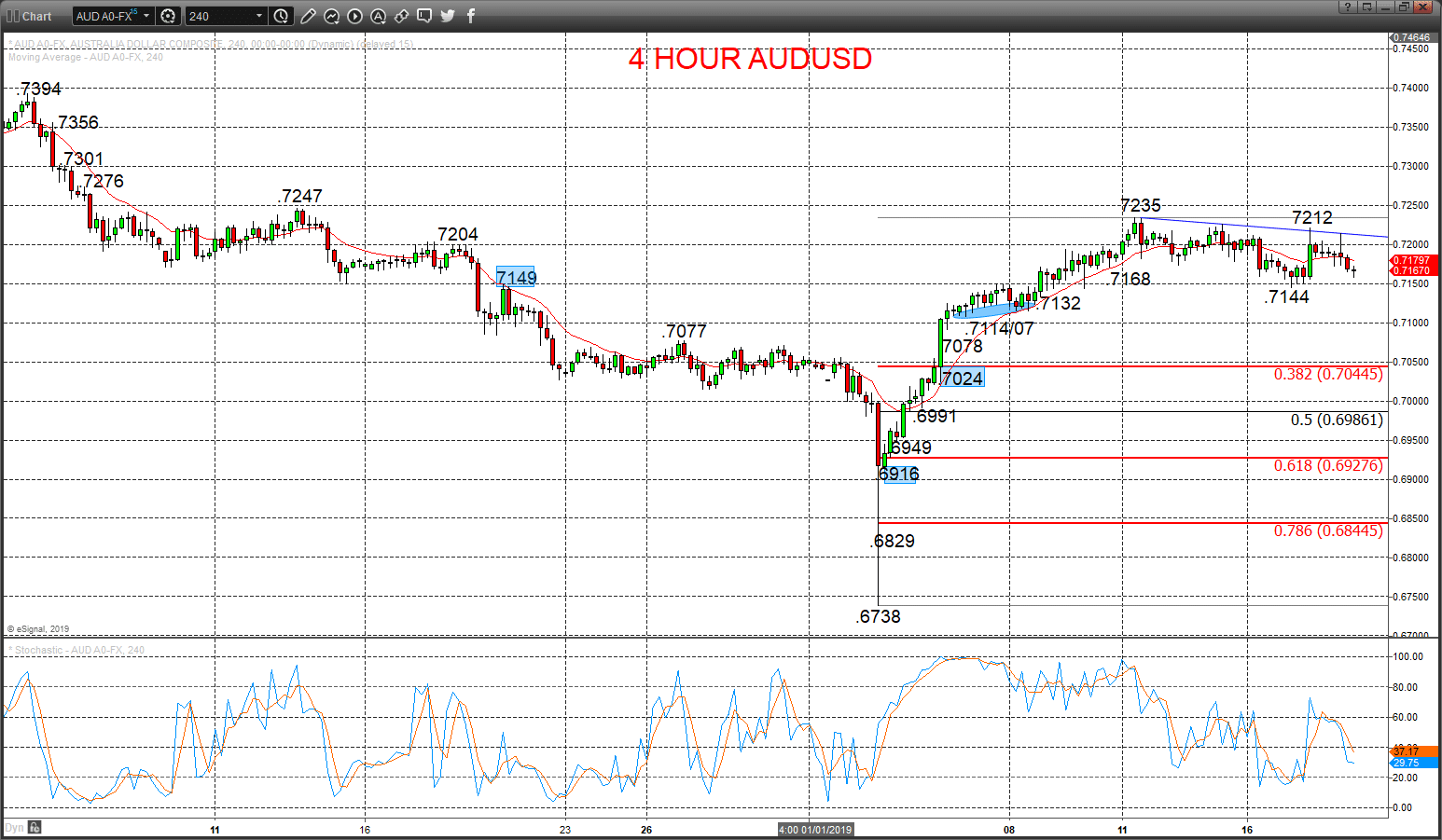1442x840 pixels.
Task: Select the 4 HOUR AUDUSD title annotation
Action: 750,59
